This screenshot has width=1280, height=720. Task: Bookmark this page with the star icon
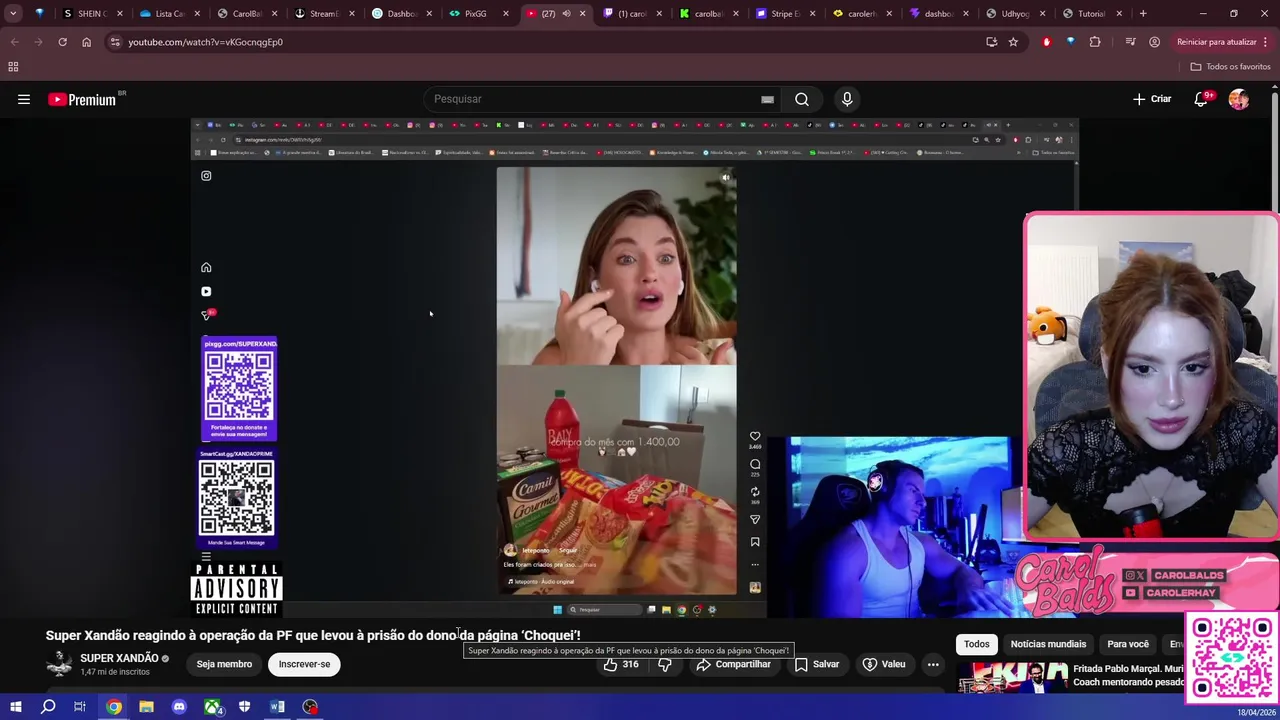click(1013, 42)
